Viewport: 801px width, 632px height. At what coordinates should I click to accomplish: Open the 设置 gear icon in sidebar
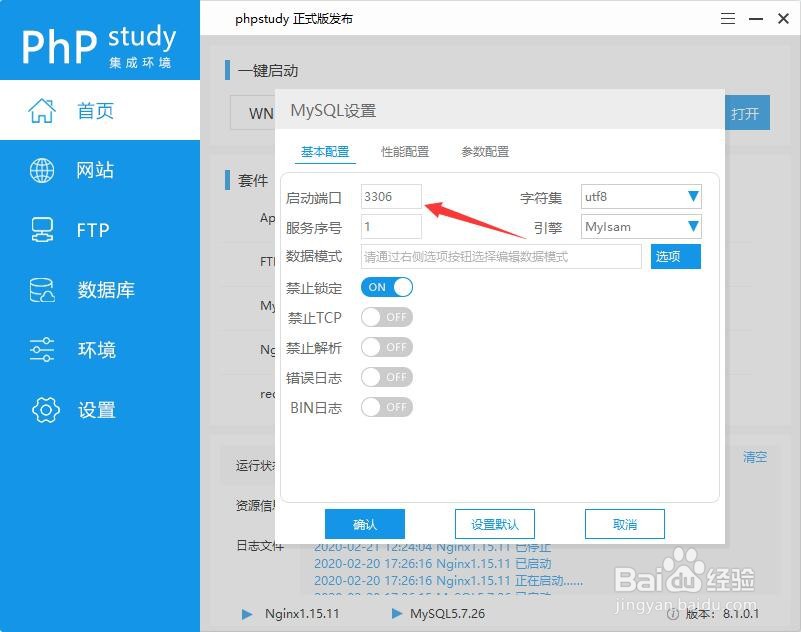coord(45,410)
